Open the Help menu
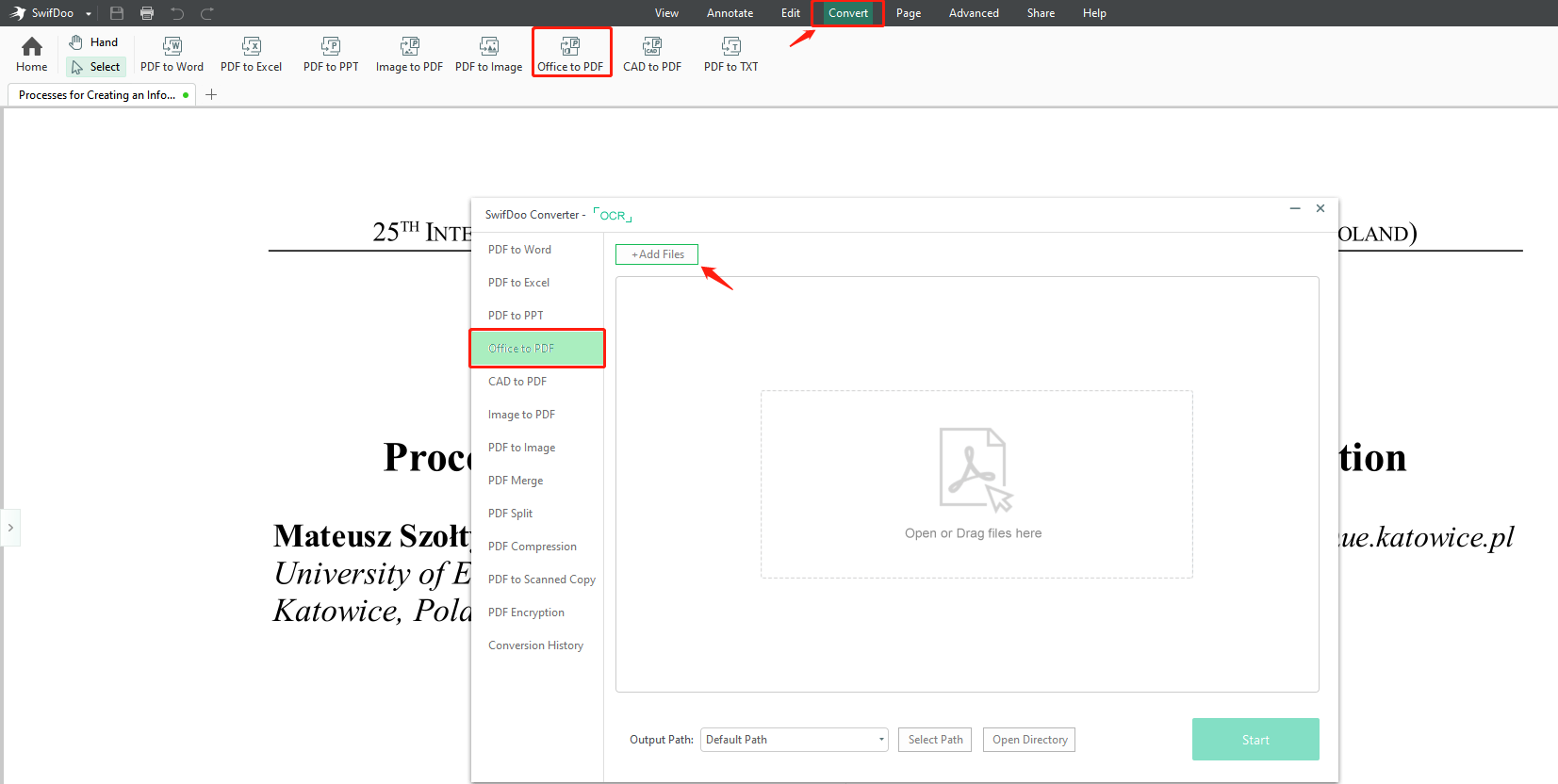Image resolution: width=1558 pixels, height=784 pixels. [1094, 13]
